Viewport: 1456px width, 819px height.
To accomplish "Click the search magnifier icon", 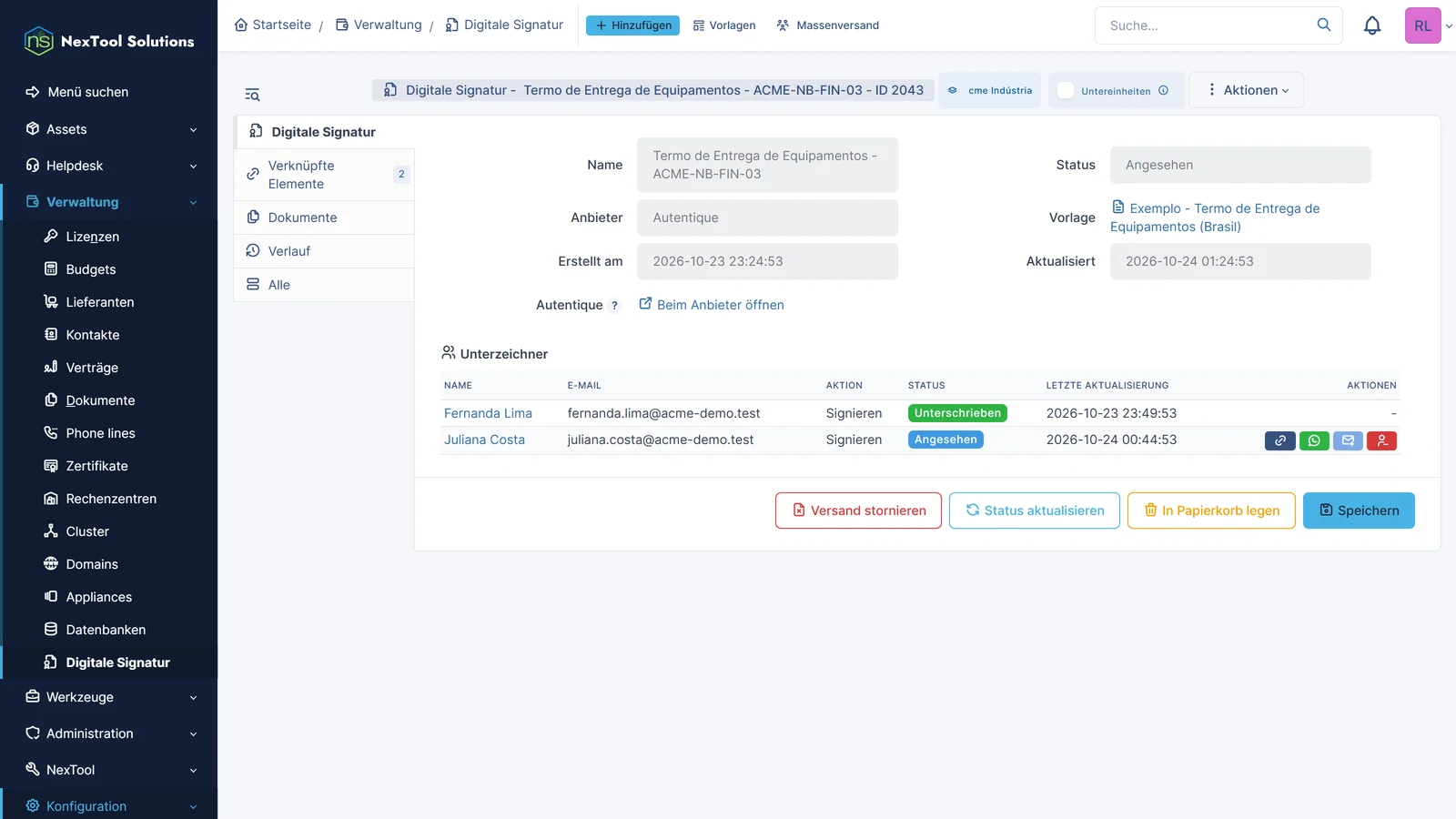I will (1324, 25).
